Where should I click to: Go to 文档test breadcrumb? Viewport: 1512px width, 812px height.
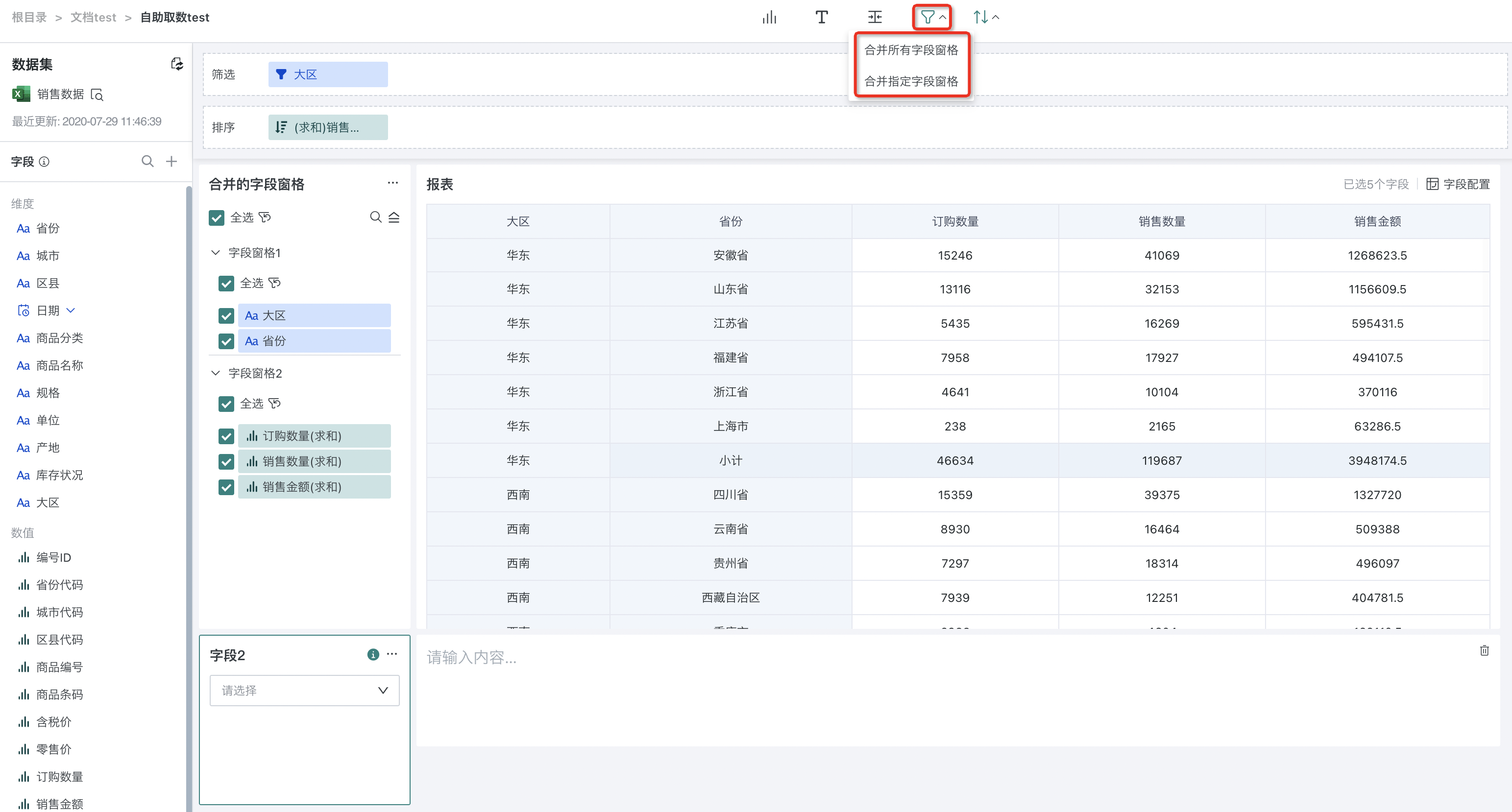coord(93,18)
